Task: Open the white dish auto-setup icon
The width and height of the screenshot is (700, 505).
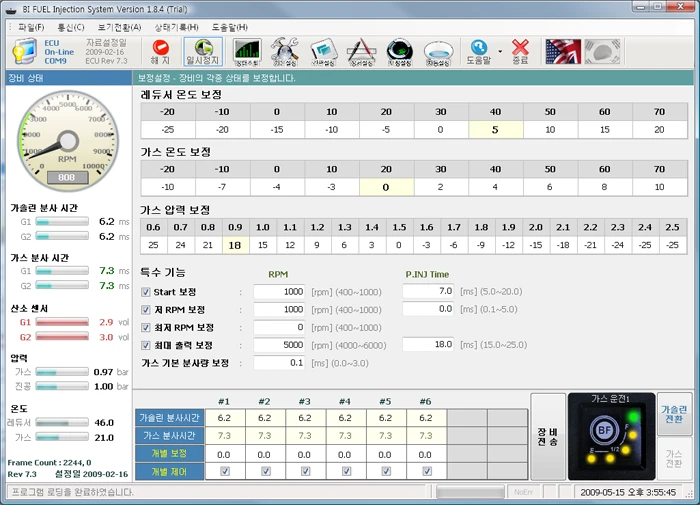Action: (438, 53)
